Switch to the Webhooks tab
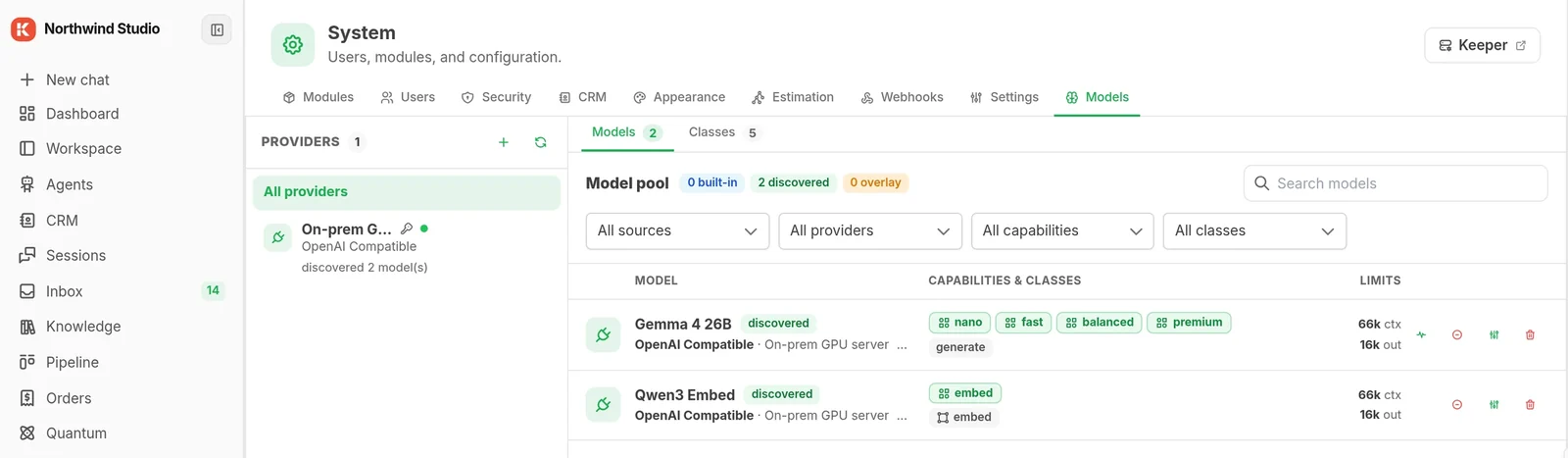The image size is (1568, 458). click(x=902, y=97)
